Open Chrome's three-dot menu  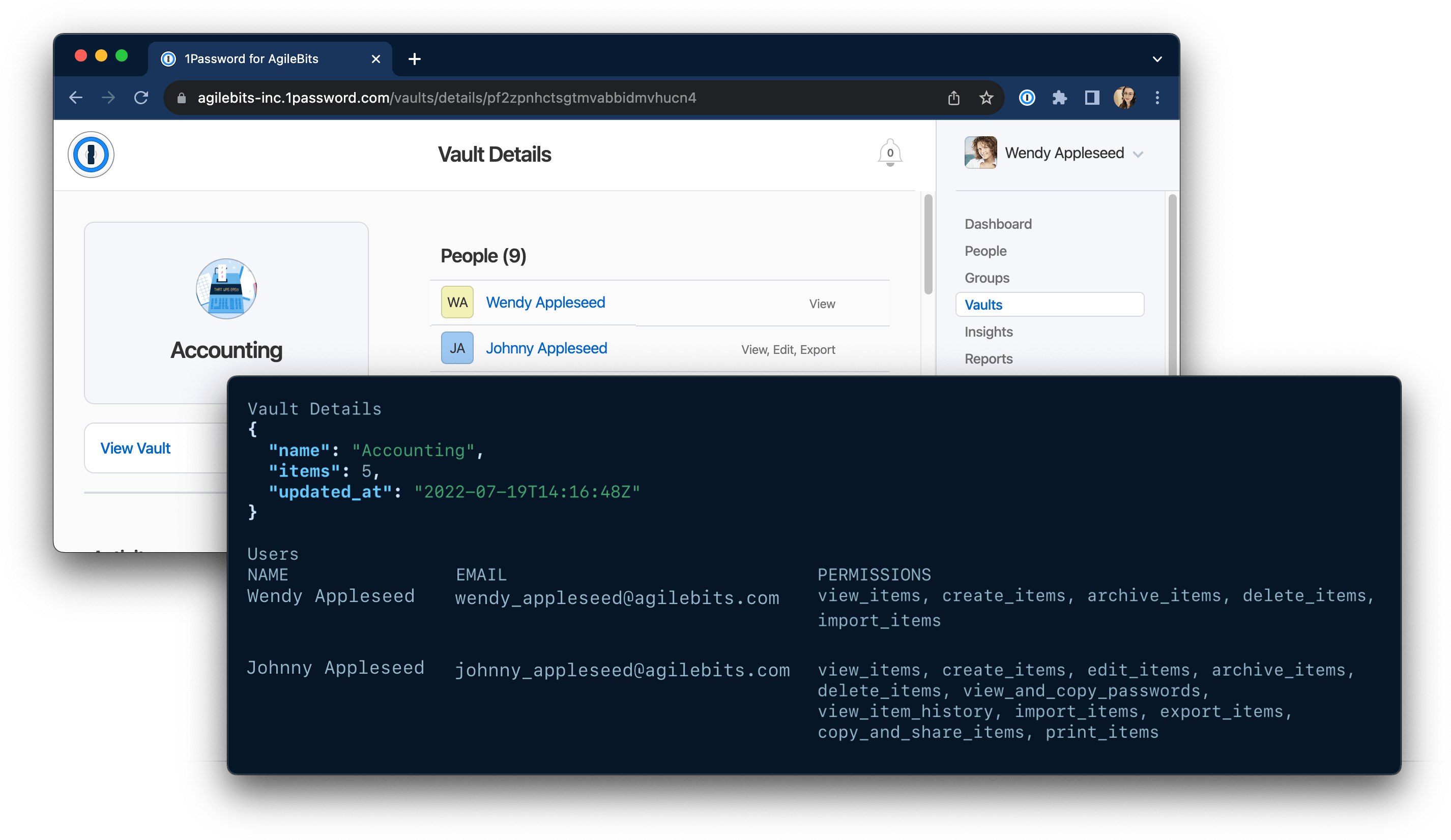[x=1157, y=98]
